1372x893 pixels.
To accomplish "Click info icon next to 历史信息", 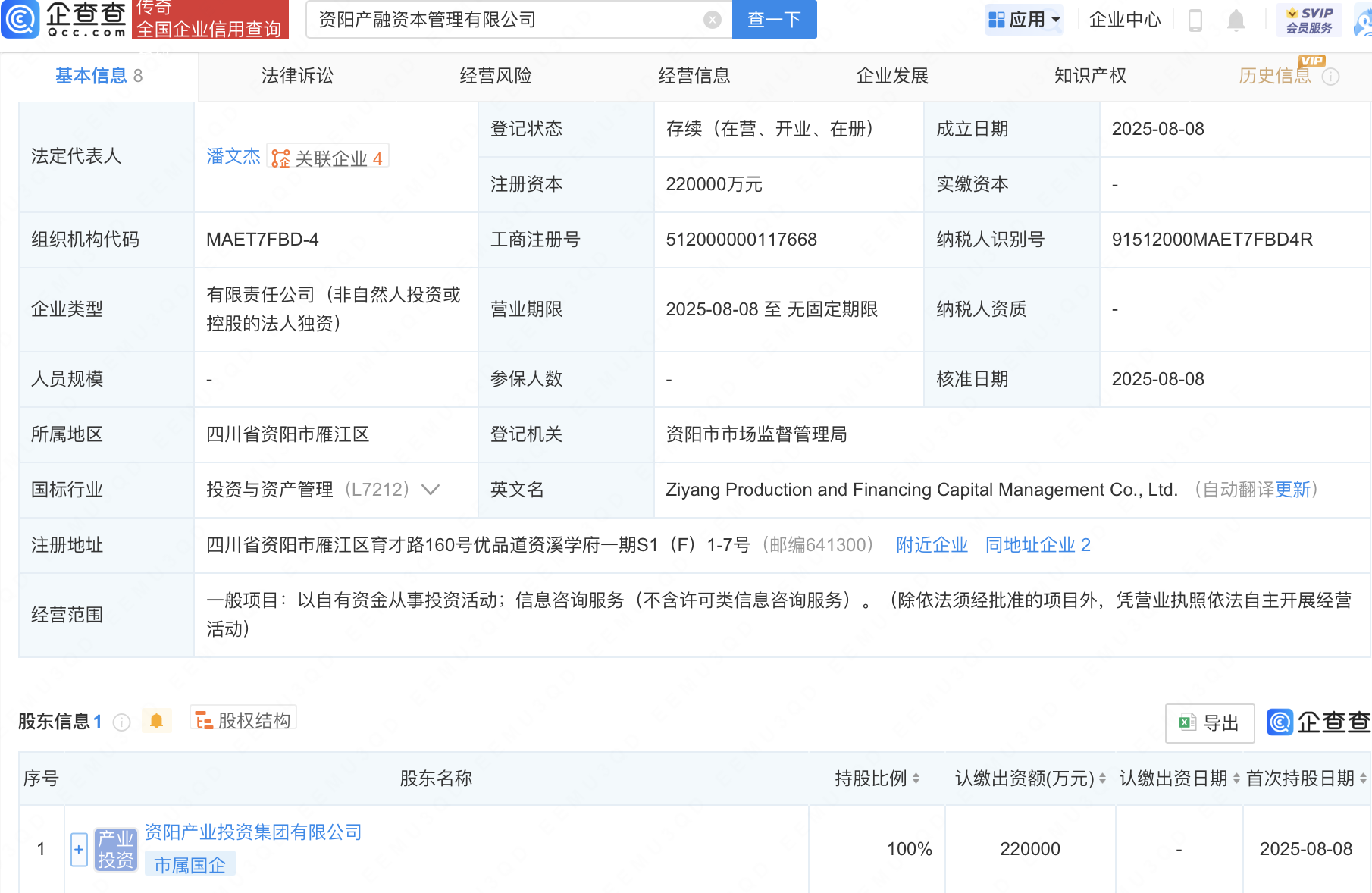I will pyautogui.click(x=1331, y=77).
